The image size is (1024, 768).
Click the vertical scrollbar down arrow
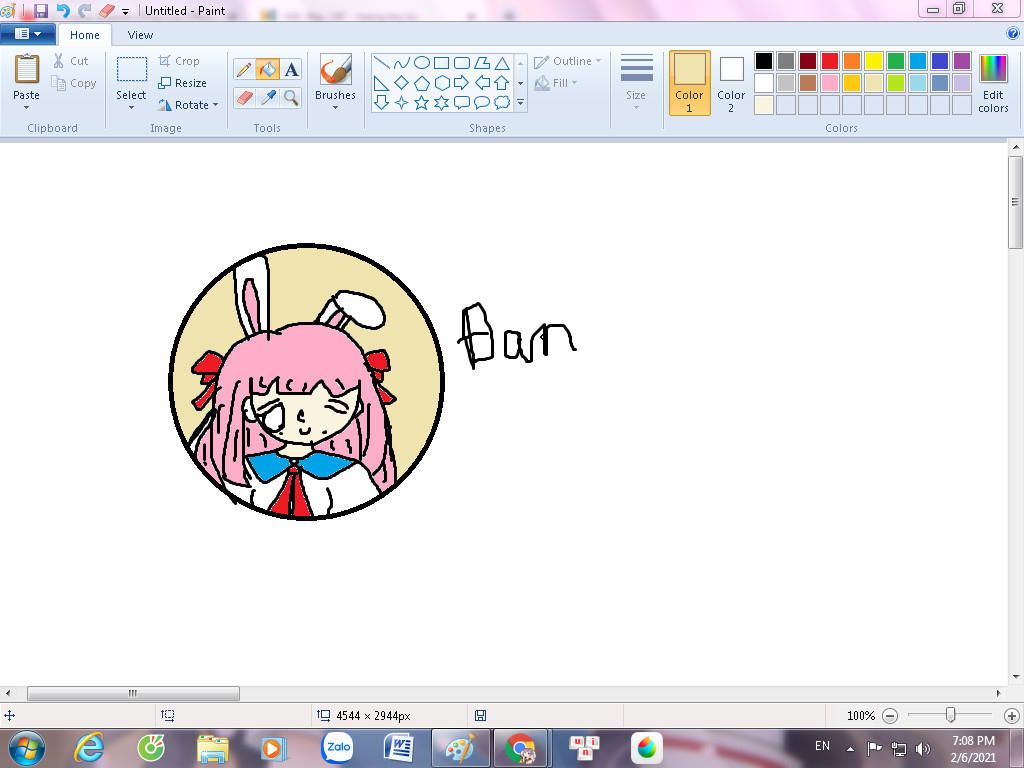tap(1016, 677)
